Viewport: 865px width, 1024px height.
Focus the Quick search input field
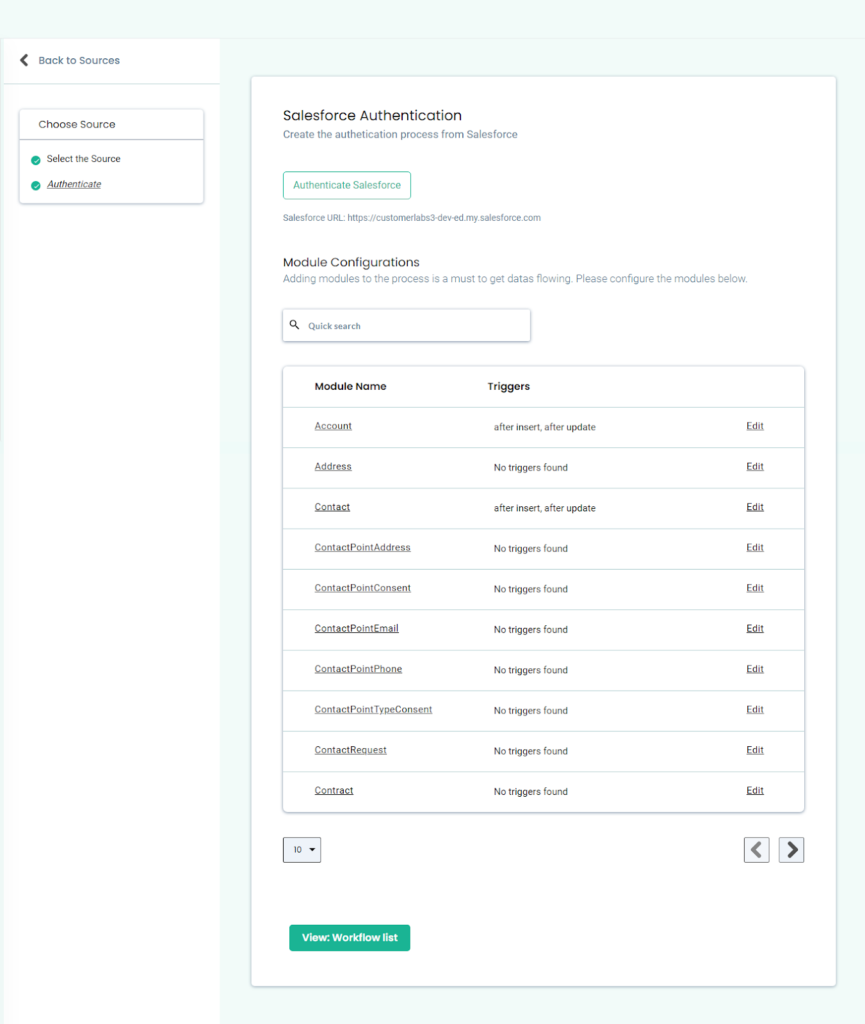406,325
